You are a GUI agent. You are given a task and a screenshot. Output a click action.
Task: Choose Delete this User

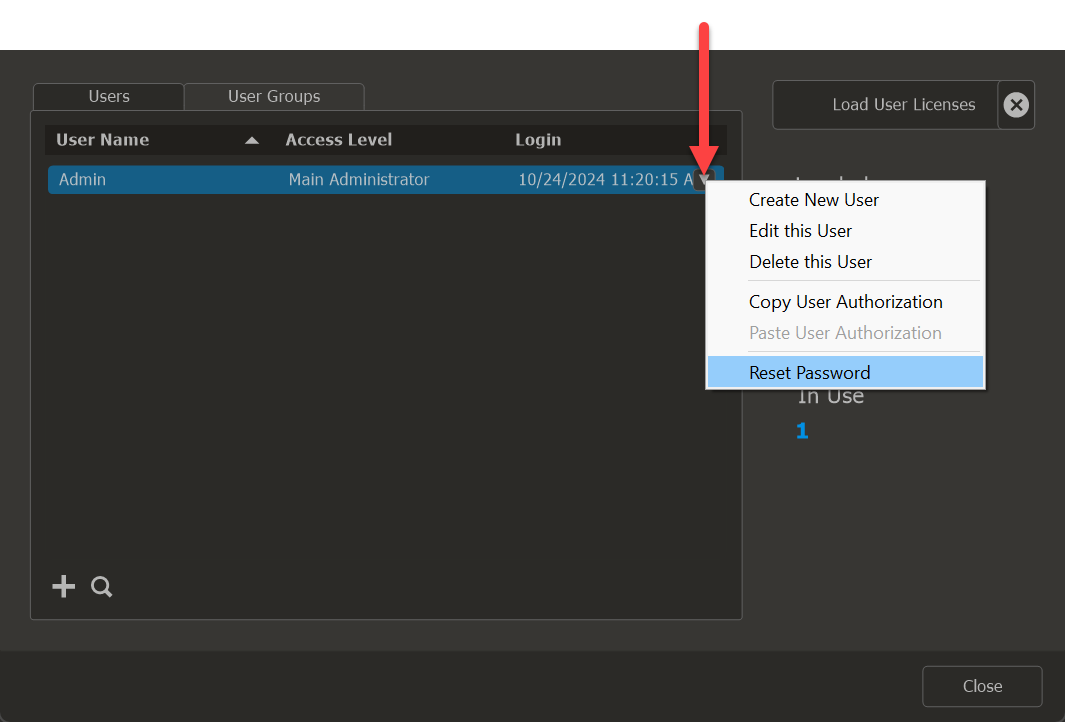tap(846, 261)
